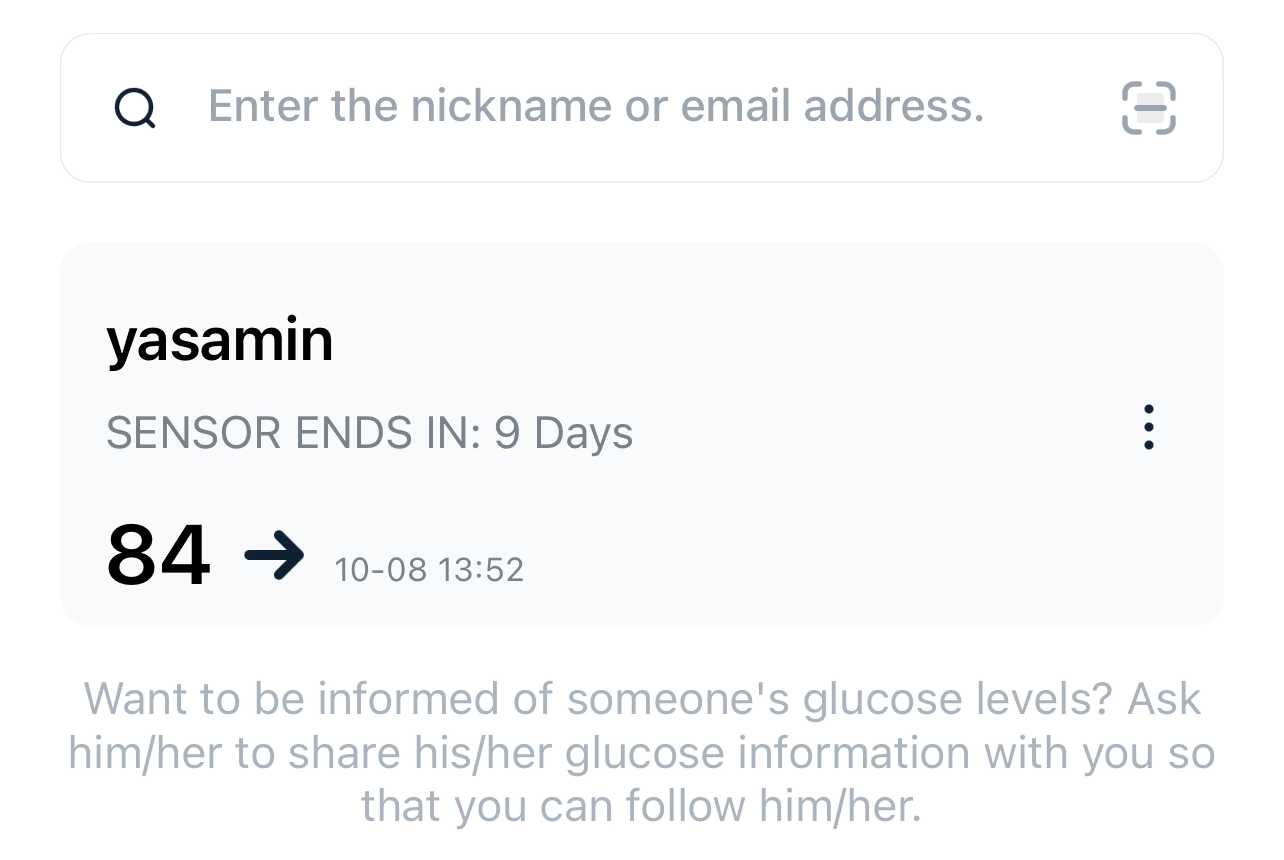Click the word 'Days' in sensor status

point(583,434)
